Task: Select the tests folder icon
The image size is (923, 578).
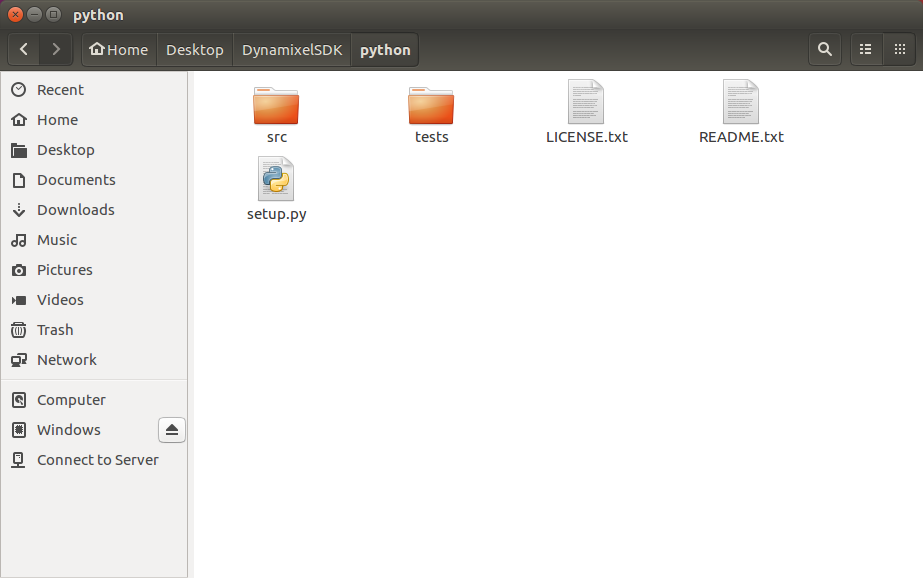Action: coord(431,105)
